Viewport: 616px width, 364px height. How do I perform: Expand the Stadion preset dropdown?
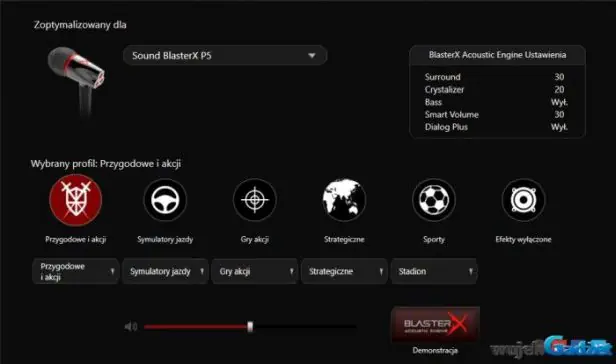coord(434,271)
